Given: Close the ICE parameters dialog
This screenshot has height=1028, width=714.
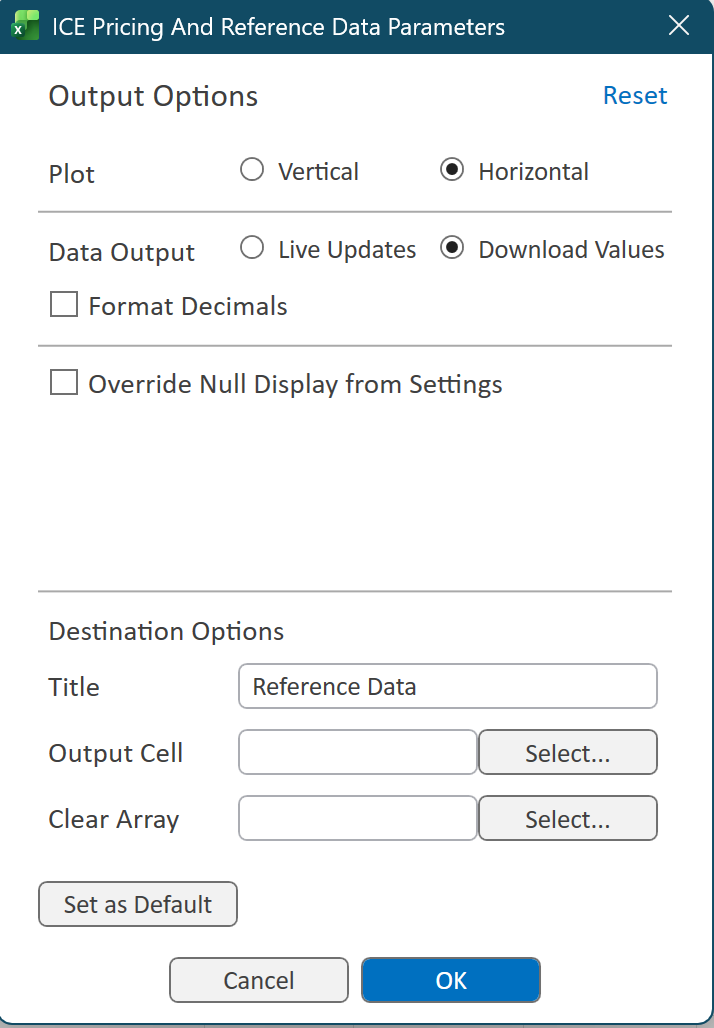Looking at the screenshot, I should coord(679,25).
